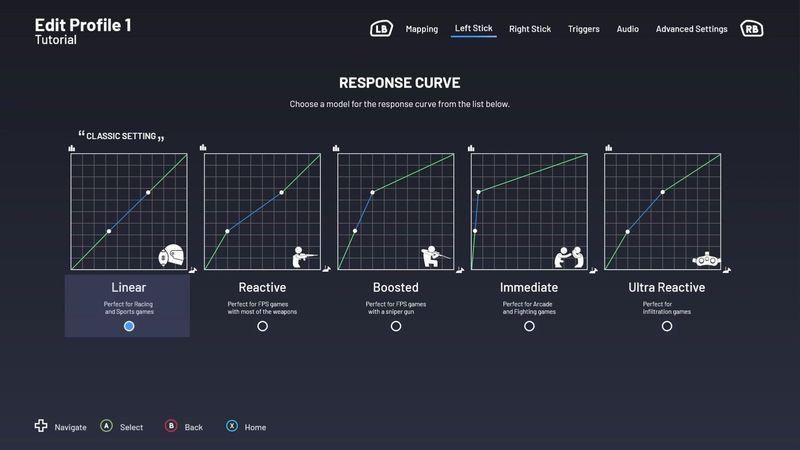
Task: Click the red B button icon
Action: pos(171,426)
